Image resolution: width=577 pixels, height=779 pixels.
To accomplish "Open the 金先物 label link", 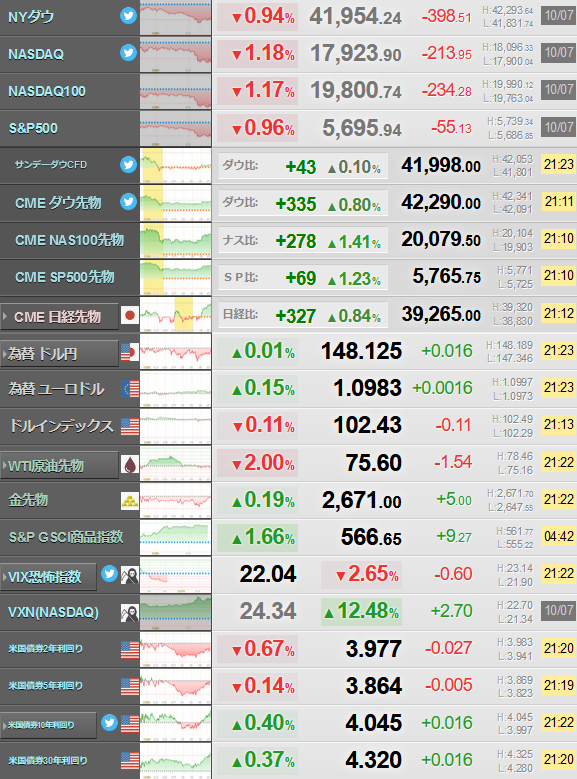I will pyautogui.click(x=28, y=500).
